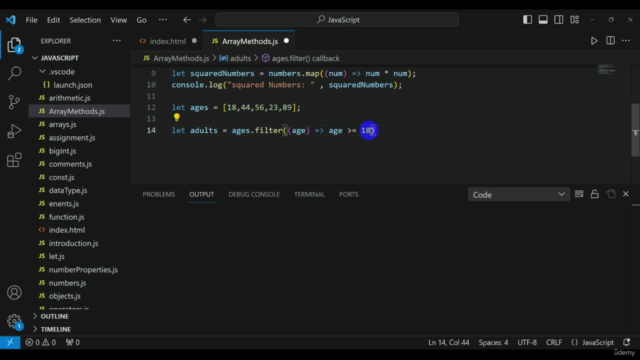Open the Explorer view in activity bar

[14, 45]
